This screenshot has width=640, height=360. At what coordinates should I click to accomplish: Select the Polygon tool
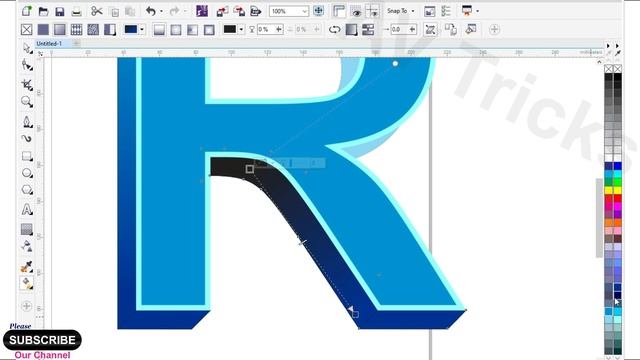(27, 190)
